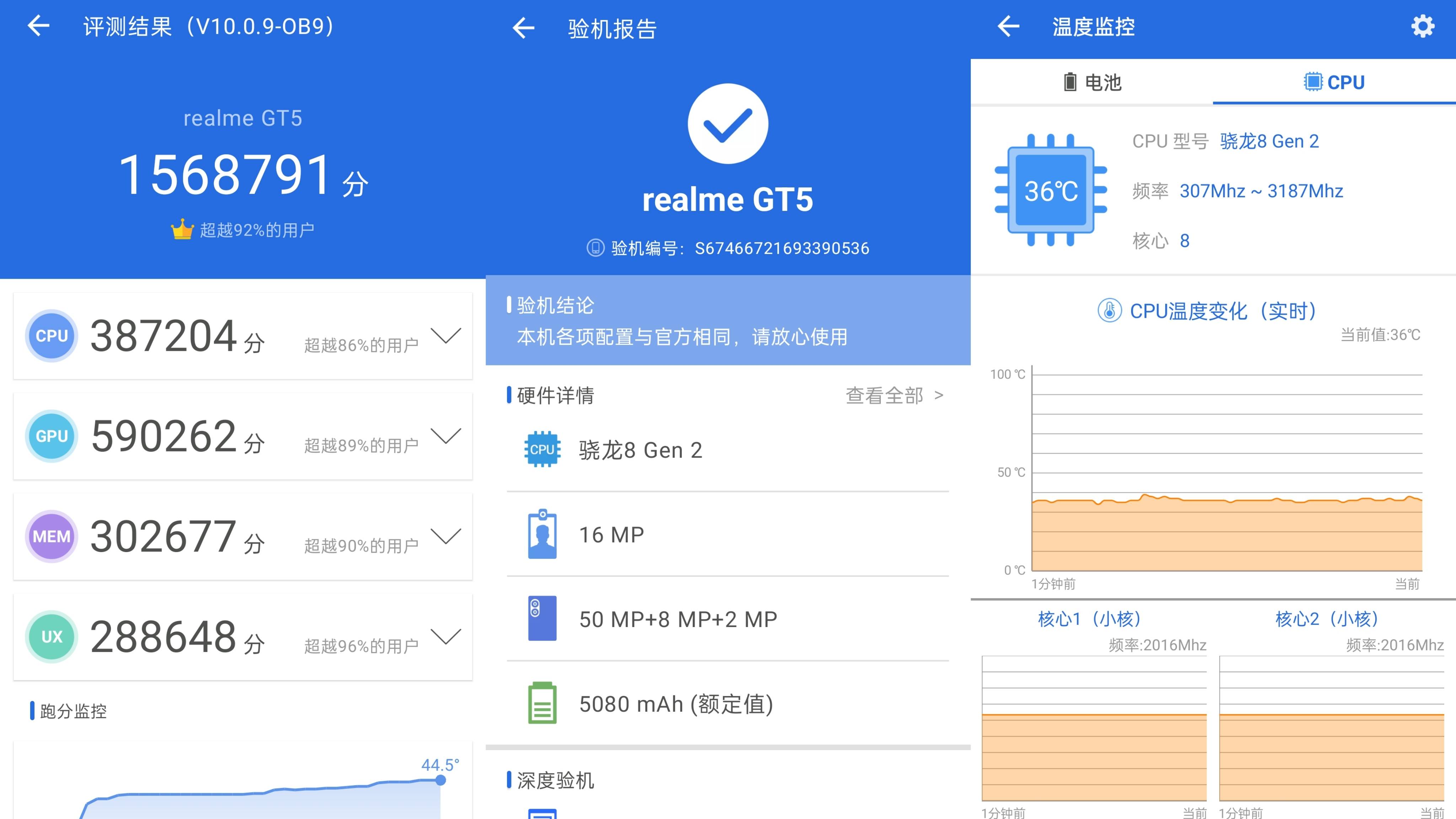The width and height of the screenshot is (1456, 819).
Task: Tap the thermometer icon by CPU温度变化
Action: click(1109, 310)
